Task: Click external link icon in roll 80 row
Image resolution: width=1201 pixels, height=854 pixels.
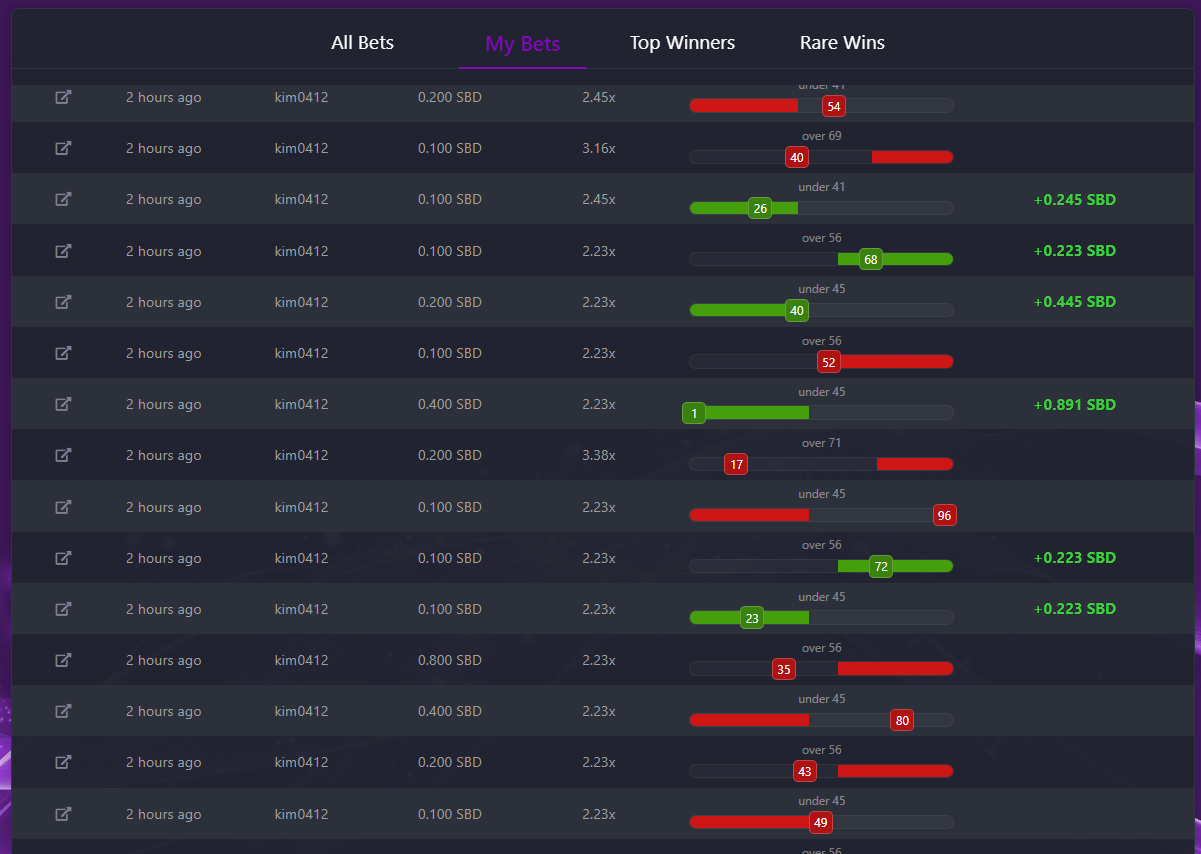Action: (x=63, y=711)
